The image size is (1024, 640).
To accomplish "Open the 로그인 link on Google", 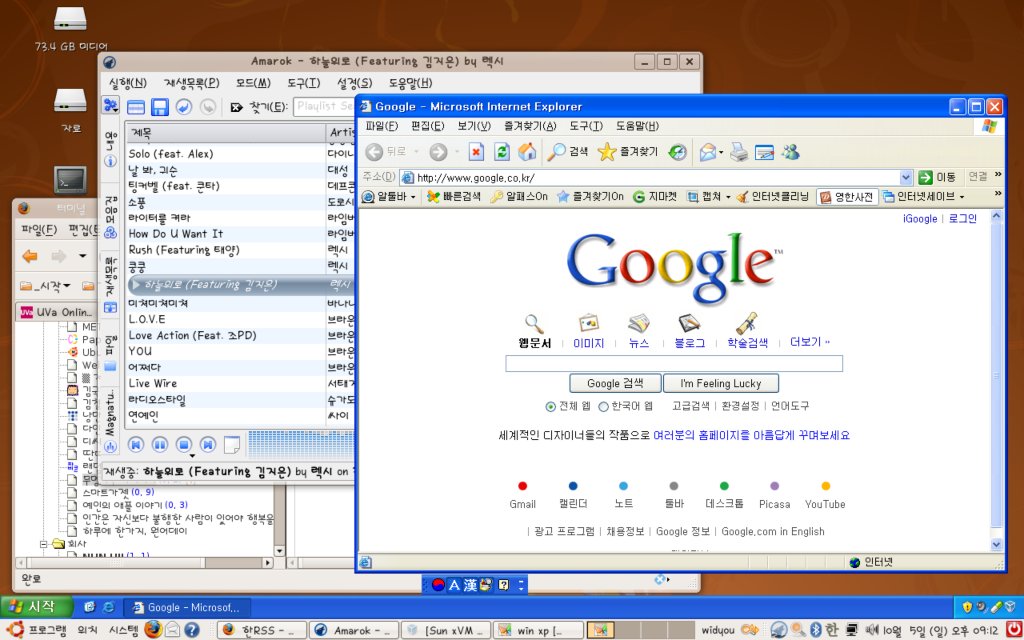I will coord(963,219).
